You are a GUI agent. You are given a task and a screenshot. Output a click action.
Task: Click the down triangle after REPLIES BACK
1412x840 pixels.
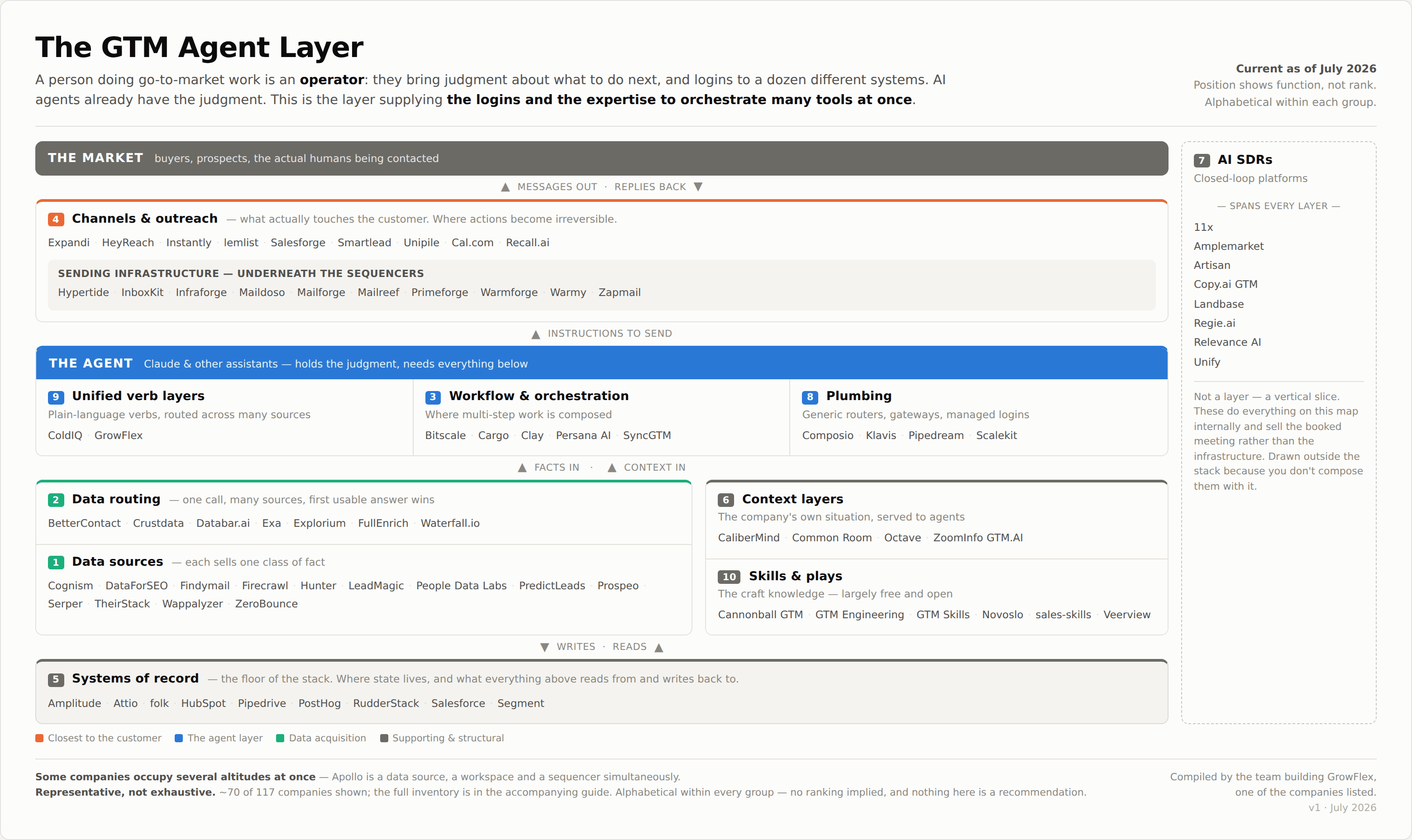point(698,187)
